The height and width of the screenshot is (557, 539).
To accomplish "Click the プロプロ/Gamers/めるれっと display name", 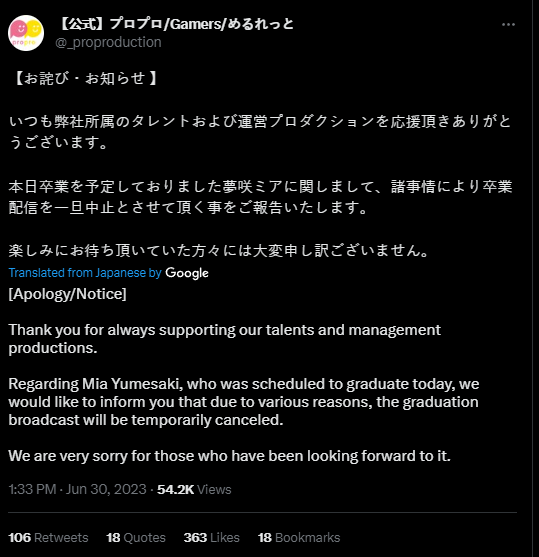I will click(175, 24).
